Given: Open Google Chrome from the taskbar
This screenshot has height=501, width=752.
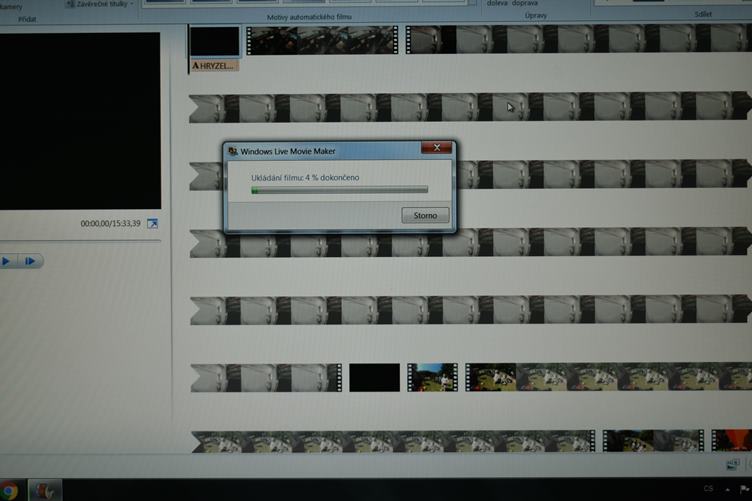Looking at the screenshot, I should (x=9, y=490).
